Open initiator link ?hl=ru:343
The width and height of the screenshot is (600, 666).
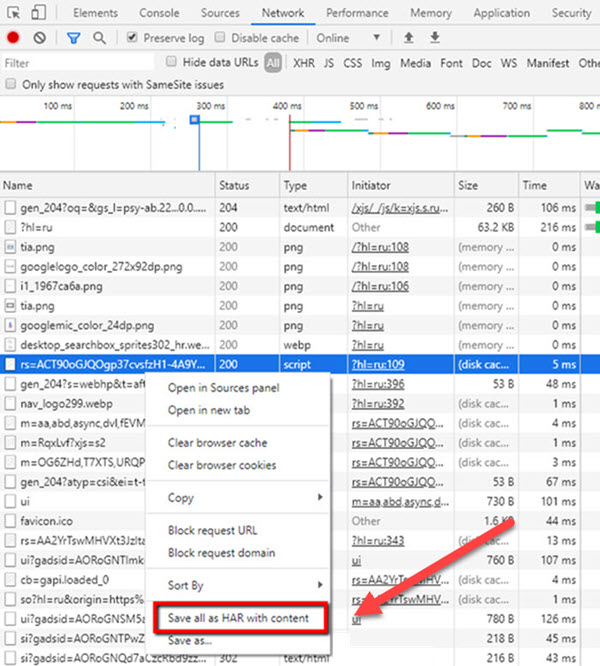point(378,541)
